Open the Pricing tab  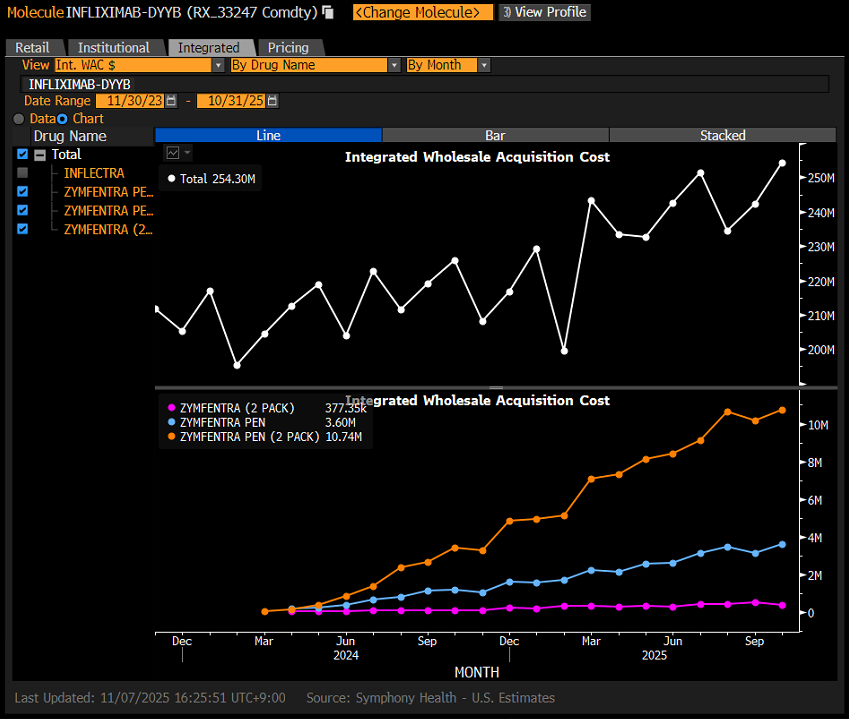pyautogui.click(x=288, y=48)
